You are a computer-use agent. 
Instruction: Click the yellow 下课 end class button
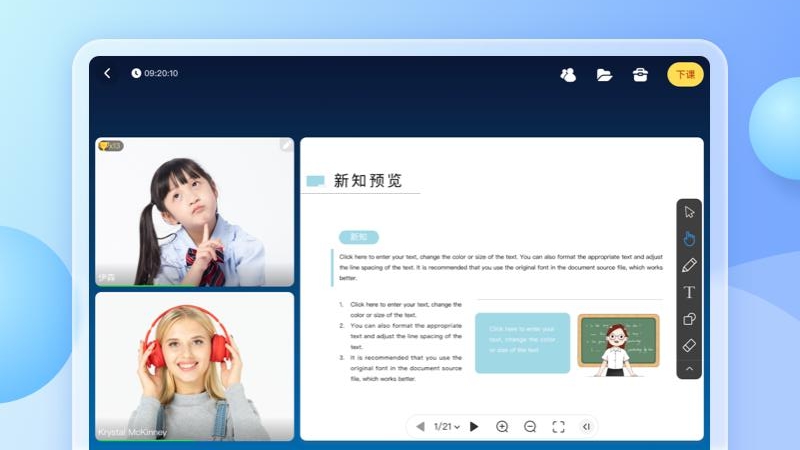pos(685,74)
